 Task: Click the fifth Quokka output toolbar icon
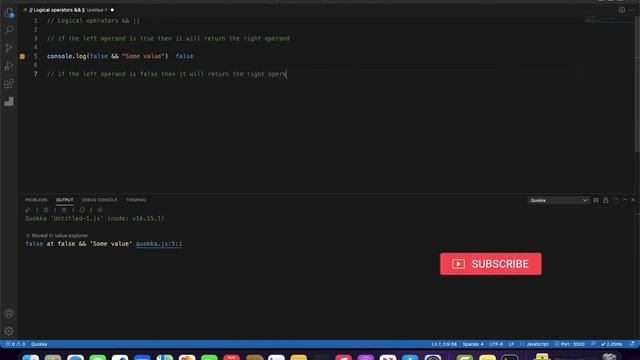[x=100, y=210]
